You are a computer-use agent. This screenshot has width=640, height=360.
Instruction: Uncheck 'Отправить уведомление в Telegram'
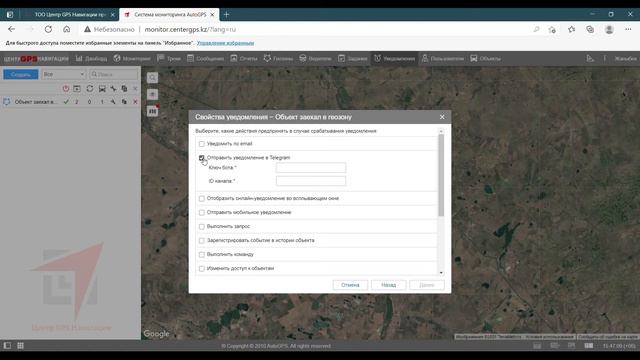coord(202,158)
